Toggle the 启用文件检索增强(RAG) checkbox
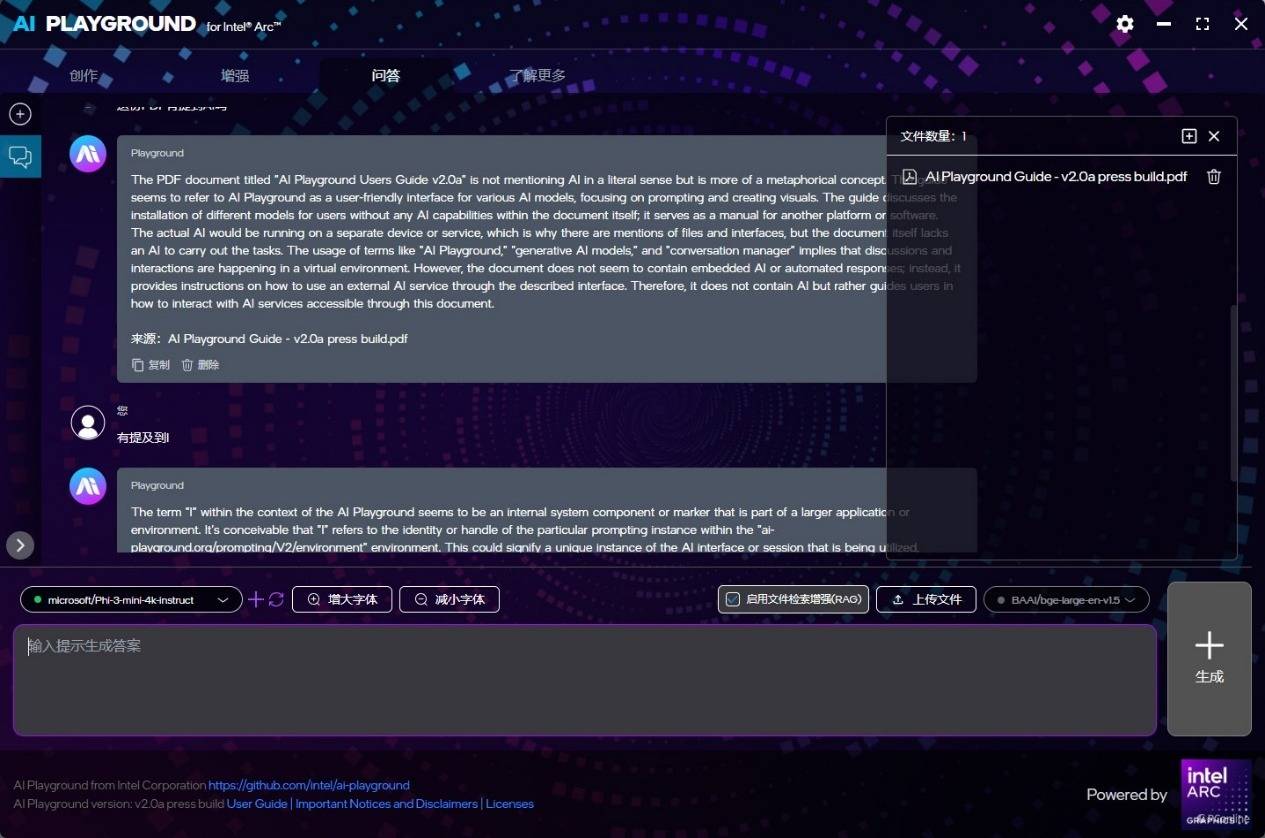 [733, 599]
